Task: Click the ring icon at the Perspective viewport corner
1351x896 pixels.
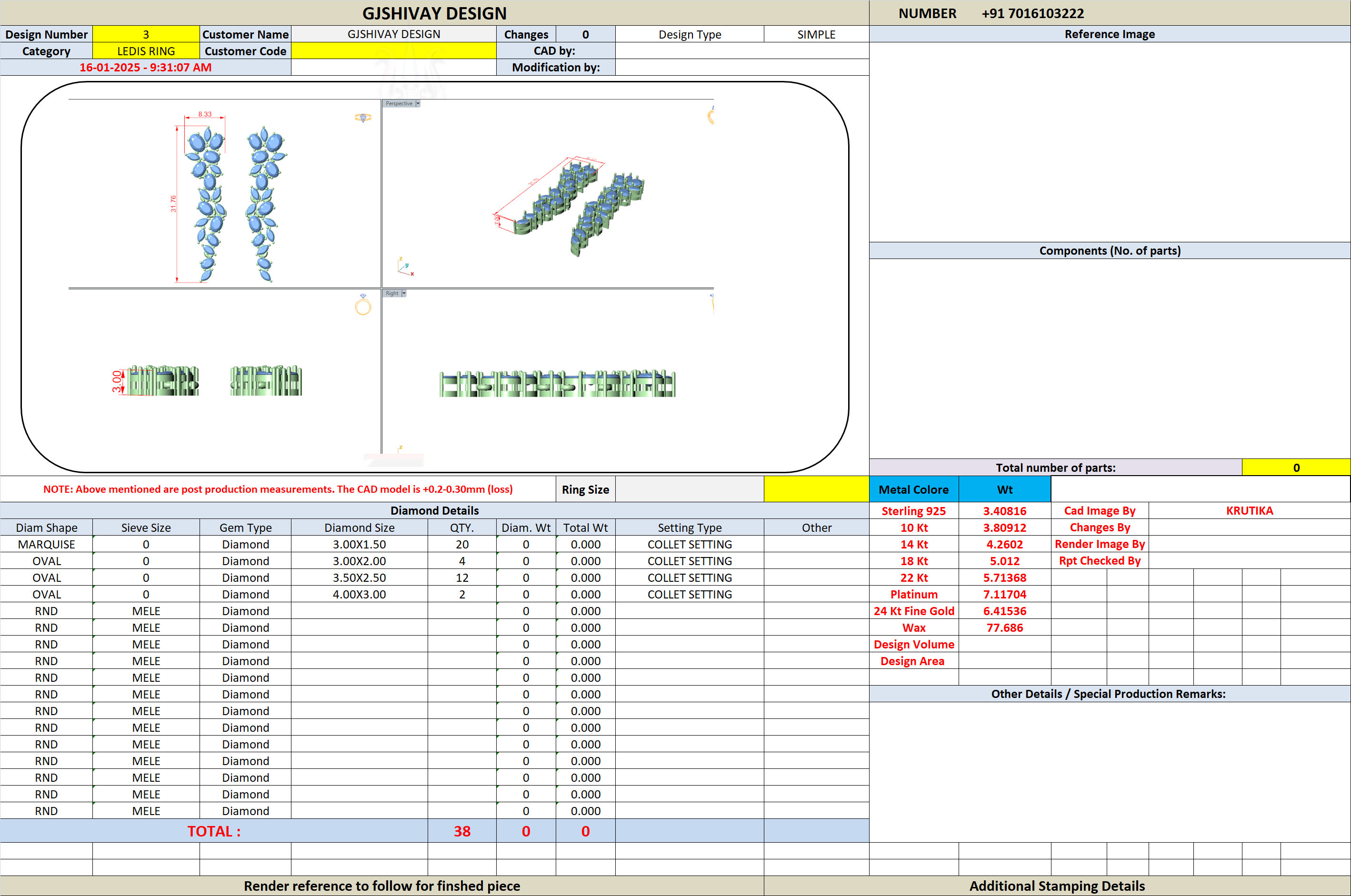Action: coord(711,115)
